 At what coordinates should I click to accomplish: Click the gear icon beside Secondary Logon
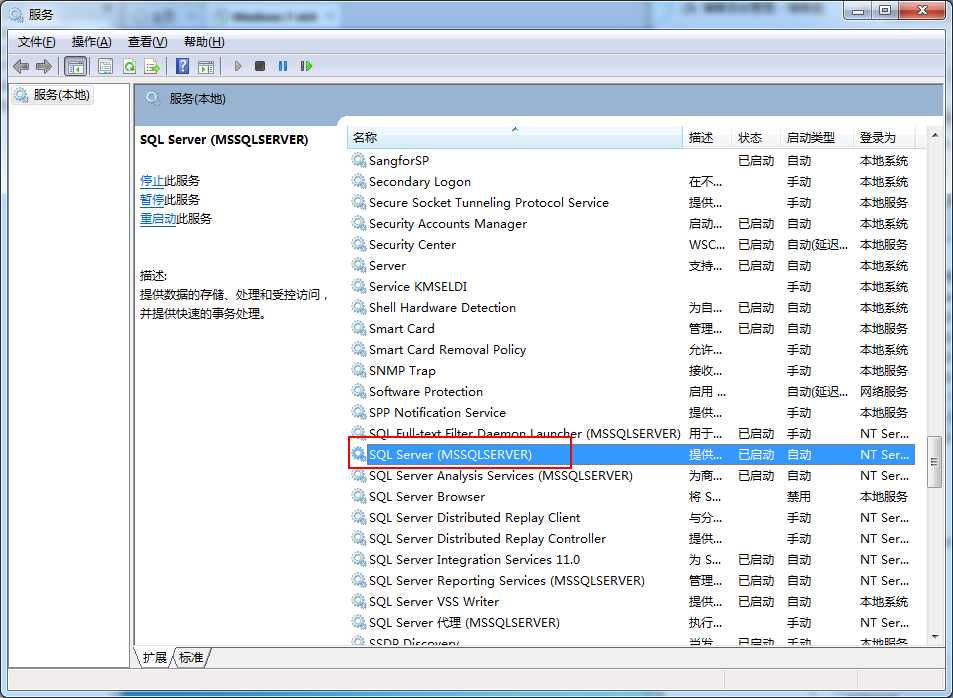[359, 181]
